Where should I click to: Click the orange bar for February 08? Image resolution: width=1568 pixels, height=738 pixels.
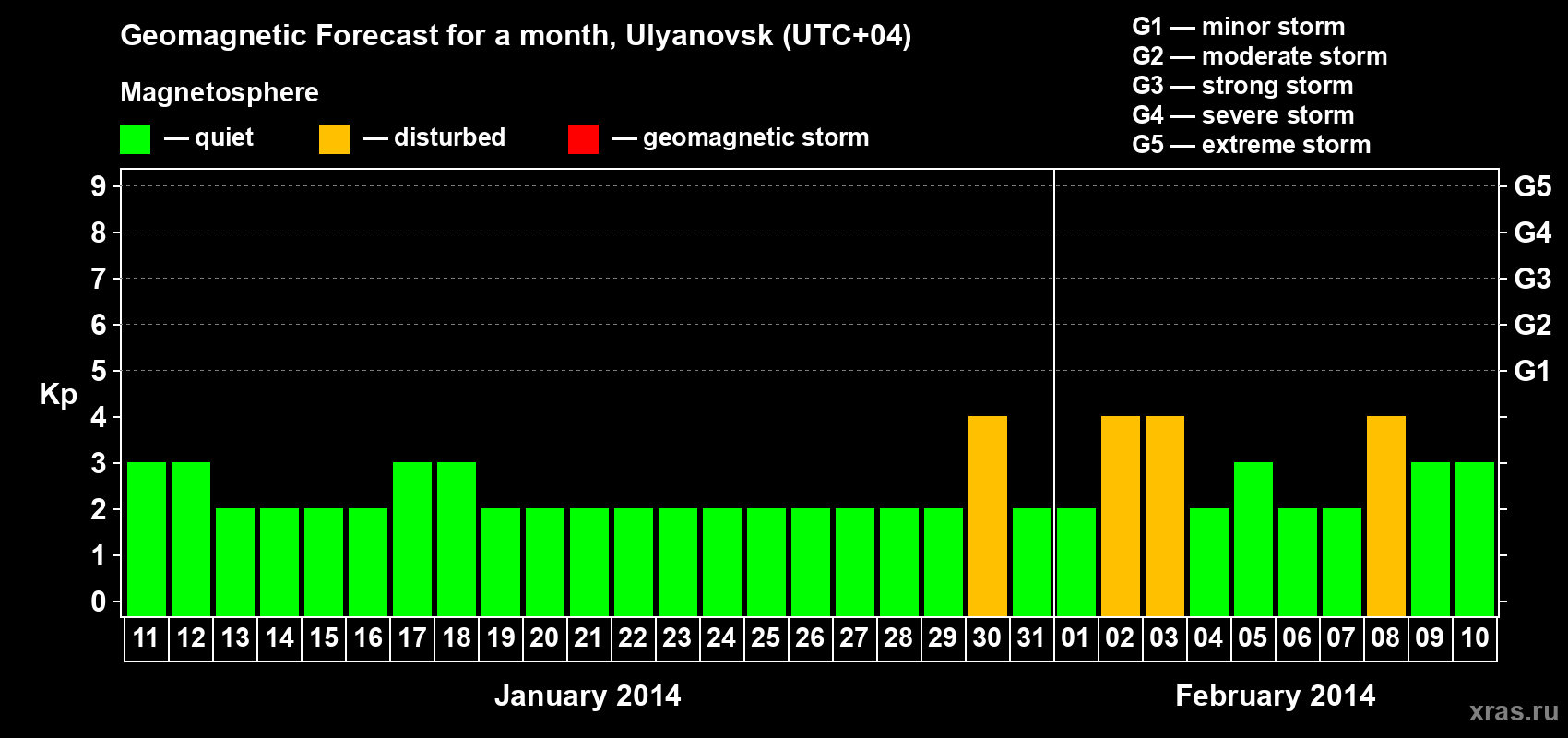[x=1386, y=516]
